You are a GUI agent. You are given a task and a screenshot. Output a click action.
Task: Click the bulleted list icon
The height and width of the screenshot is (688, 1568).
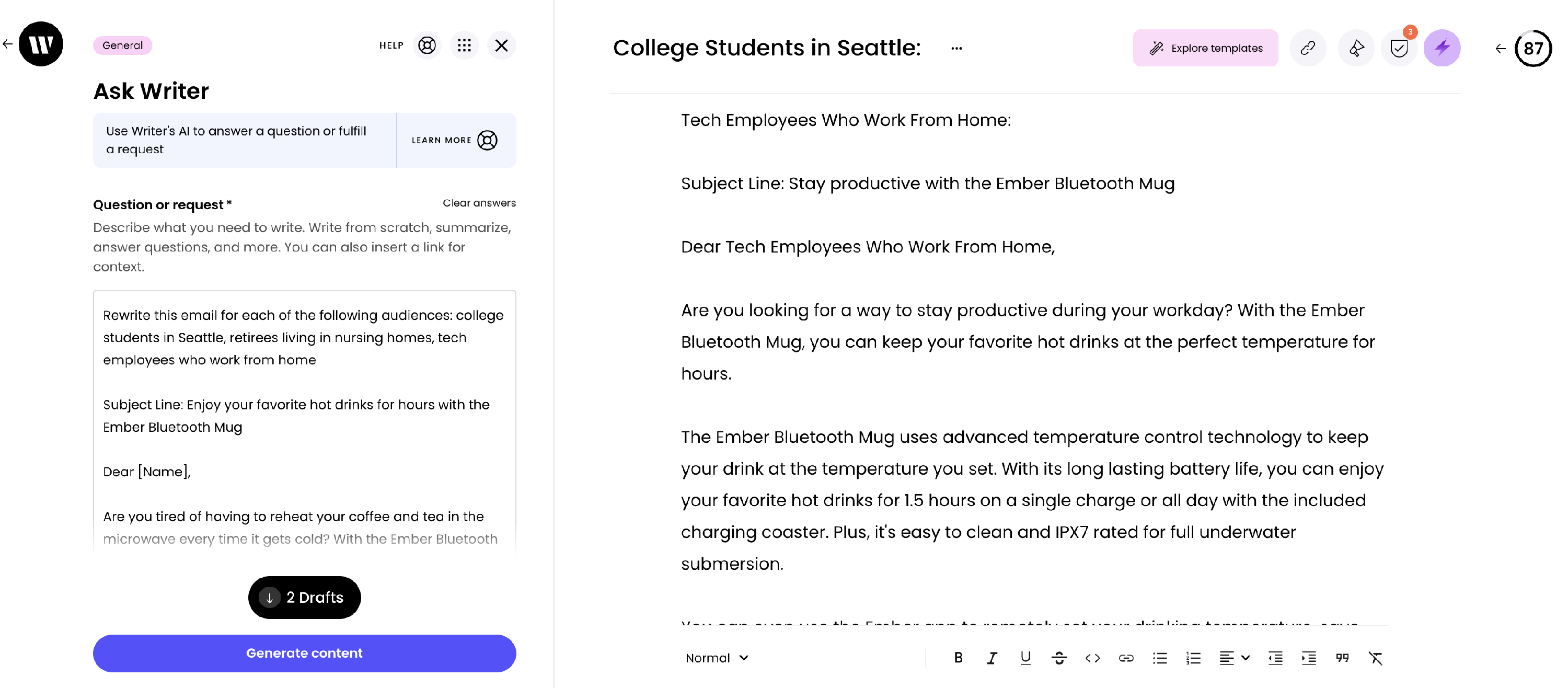click(x=1160, y=658)
